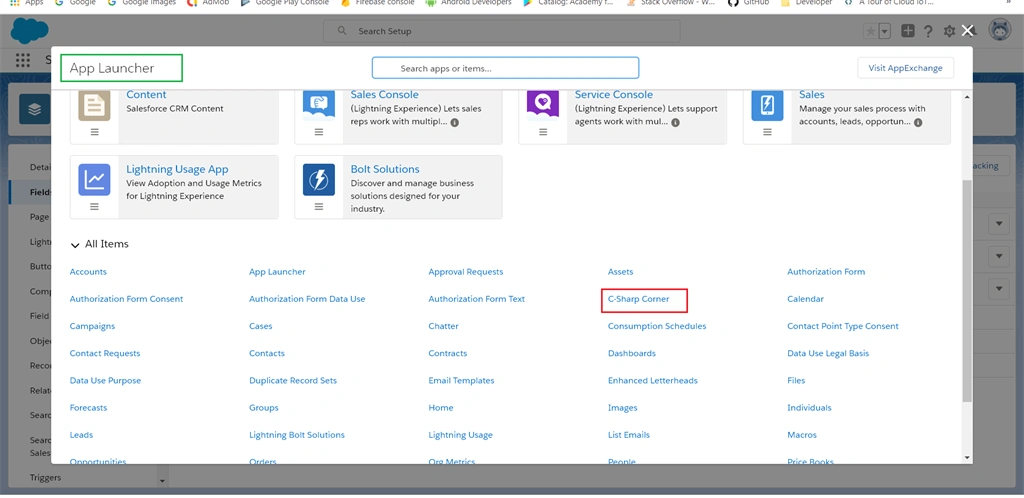Open the nine-dot App Launcher icon
Viewport: 1024px width, 498px height.
coord(23,60)
